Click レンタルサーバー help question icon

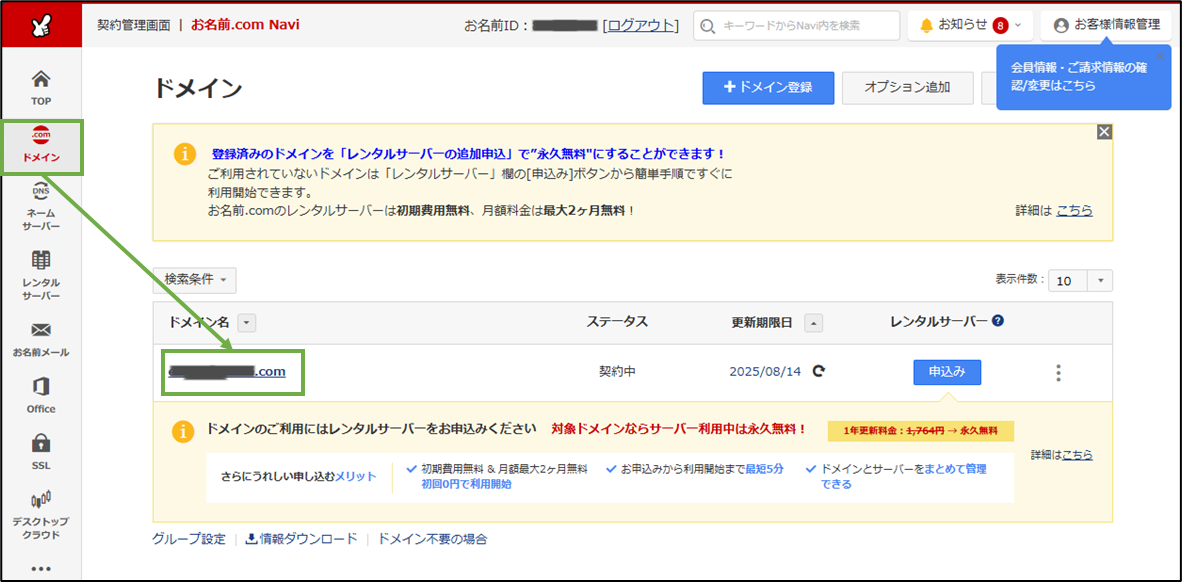998,320
